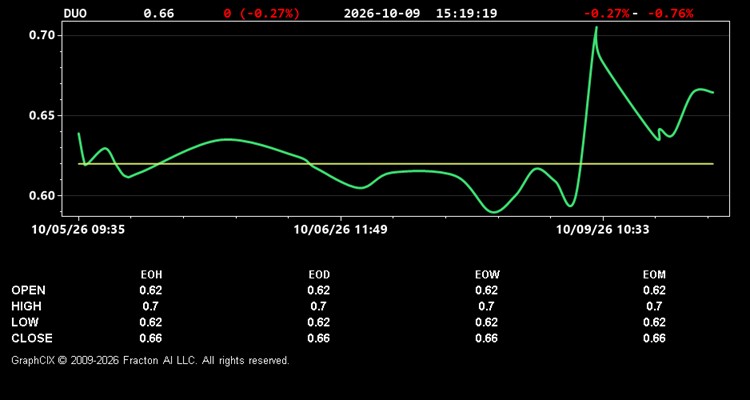The image size is (750, 400).
Task: Click the LOW row label
Action: 25,322
